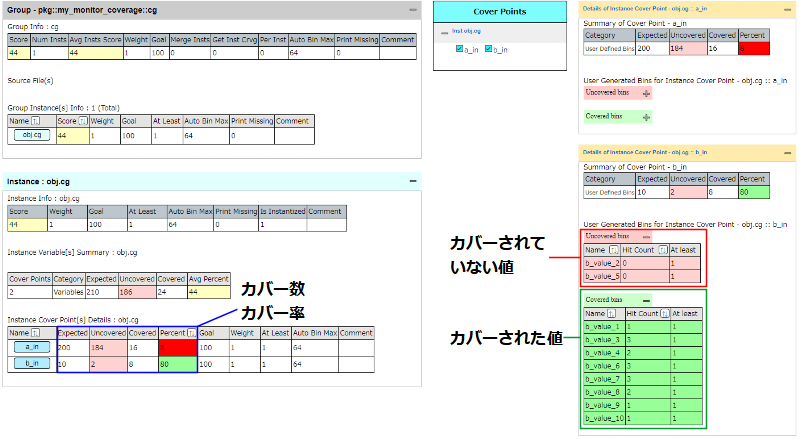Open the a_in cover point button
The image size is (801, 439).
pos(32,347)
